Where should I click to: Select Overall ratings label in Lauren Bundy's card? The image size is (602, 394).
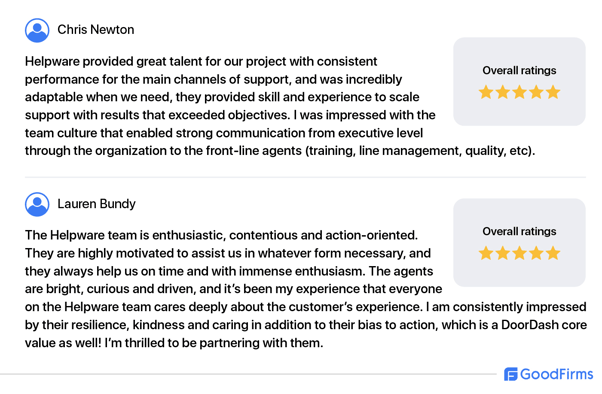[x=519, y=232]
